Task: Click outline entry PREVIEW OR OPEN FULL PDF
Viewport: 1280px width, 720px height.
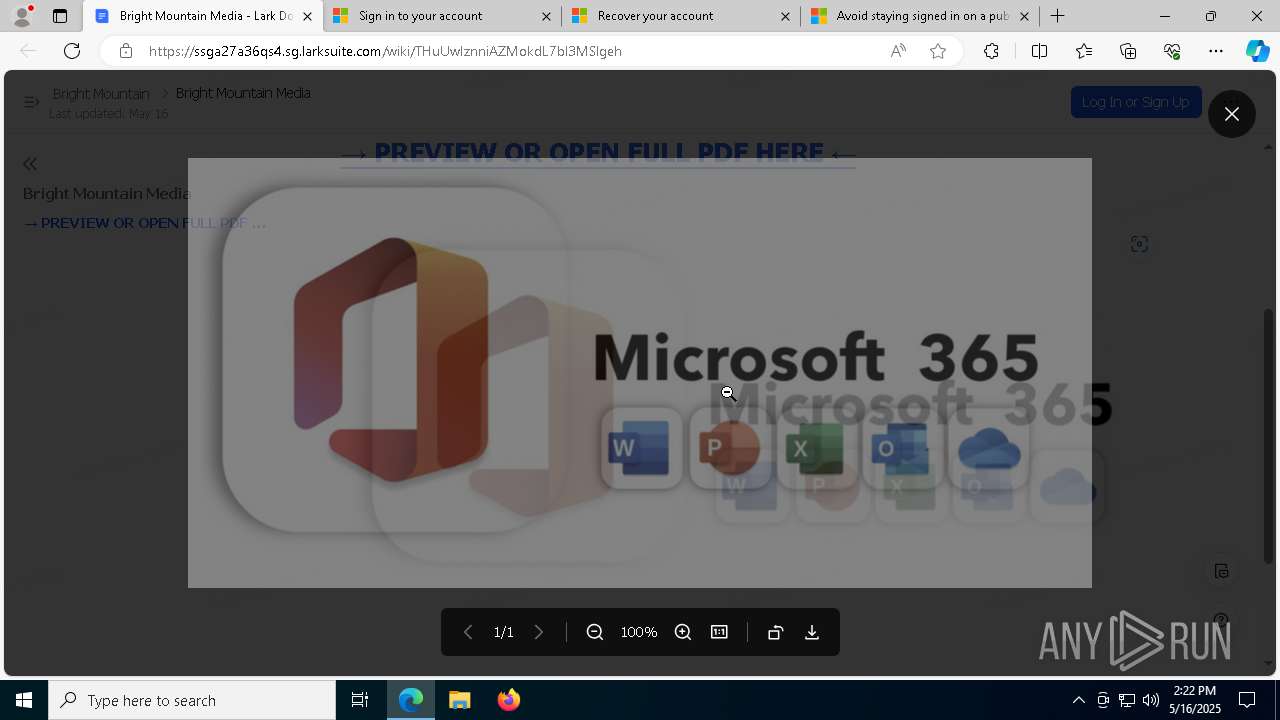Action: pos(144,223)
